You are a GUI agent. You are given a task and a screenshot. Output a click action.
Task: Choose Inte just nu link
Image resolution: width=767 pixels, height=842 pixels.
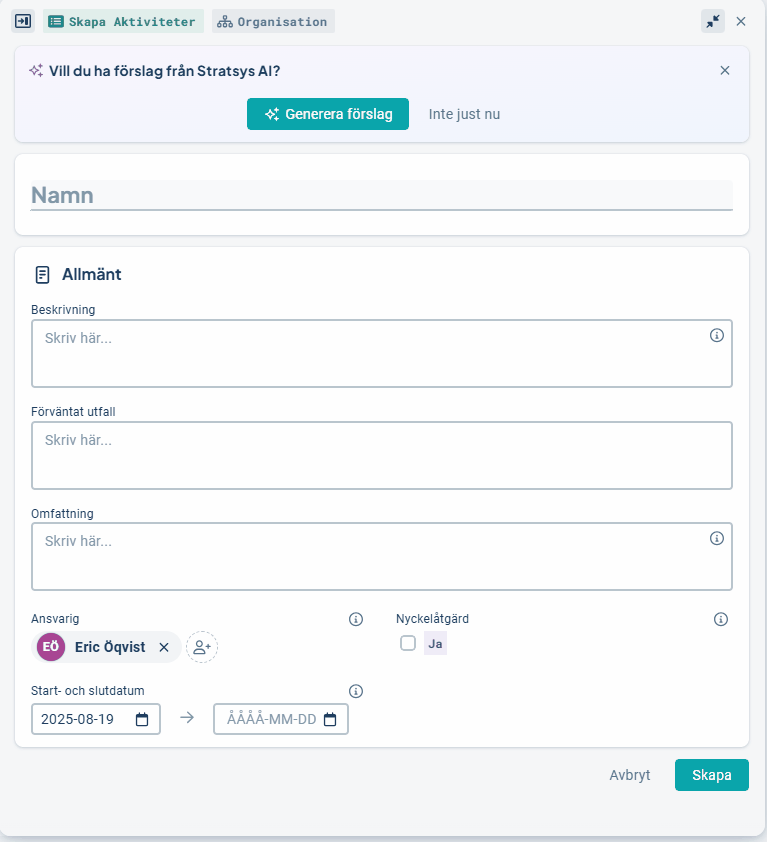tap(464, 114)
